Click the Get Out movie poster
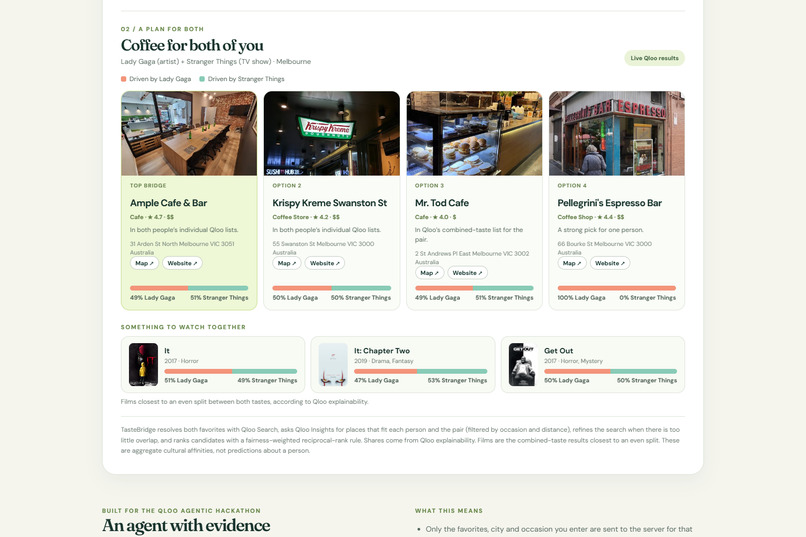 (x=523, y=364)
